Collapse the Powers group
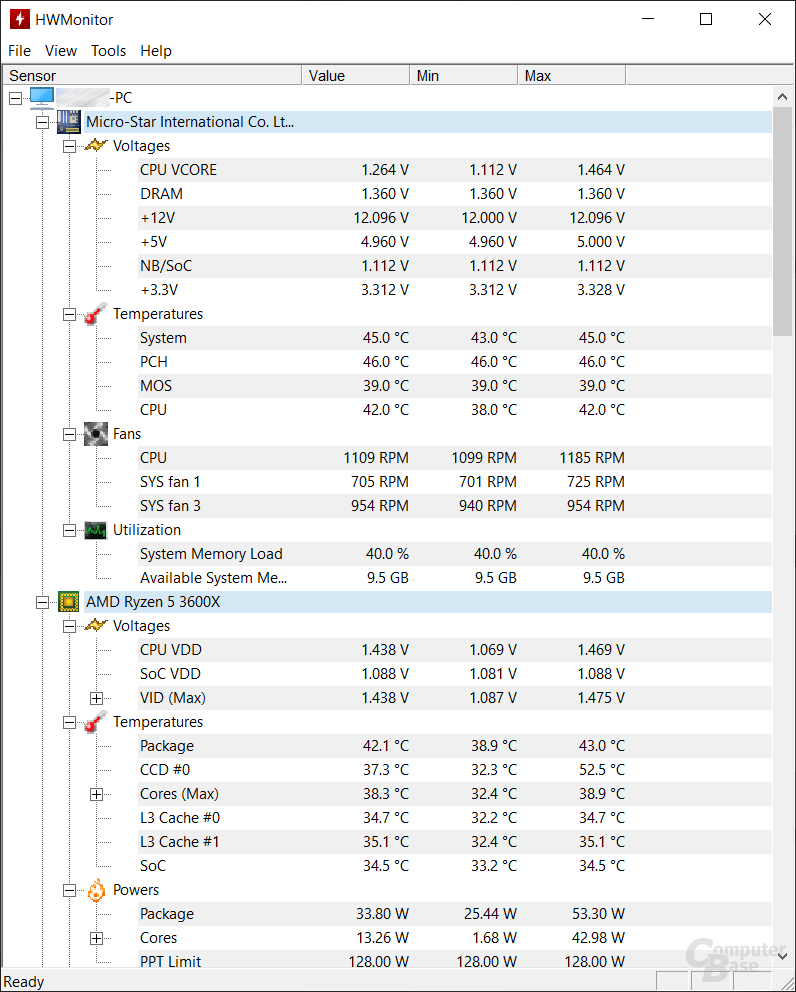The image size is (796, 992). (x=69, y=891)
